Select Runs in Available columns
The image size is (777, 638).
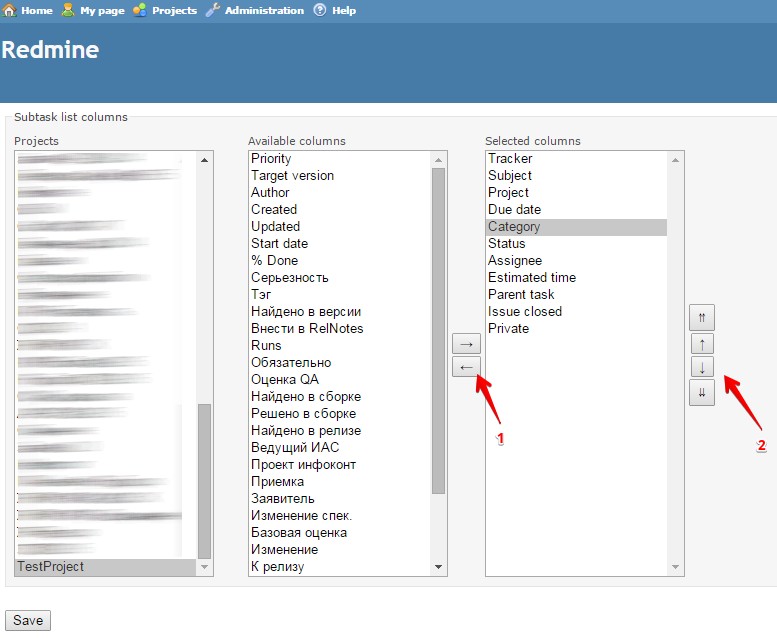340,346
